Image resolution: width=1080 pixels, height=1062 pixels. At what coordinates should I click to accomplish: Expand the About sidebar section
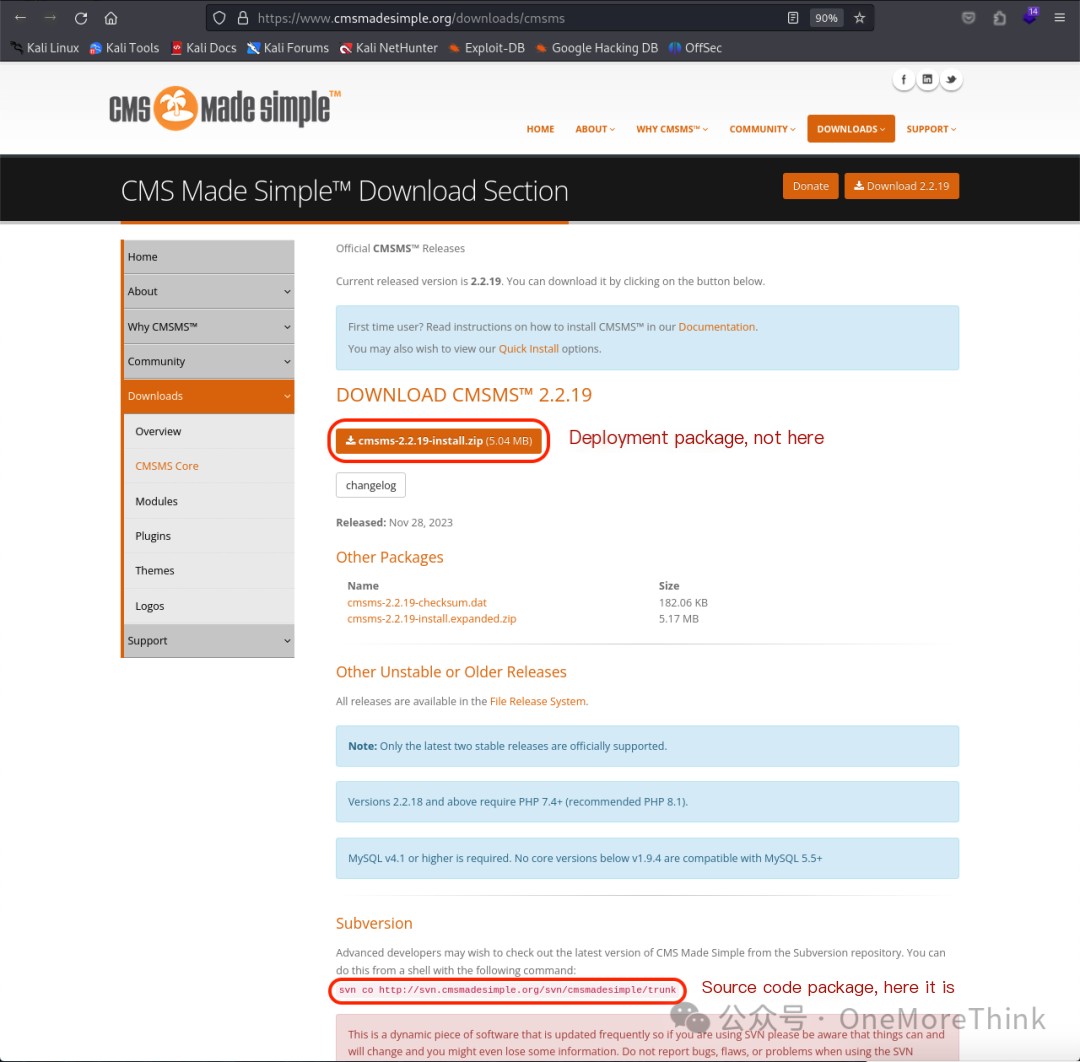209,291
